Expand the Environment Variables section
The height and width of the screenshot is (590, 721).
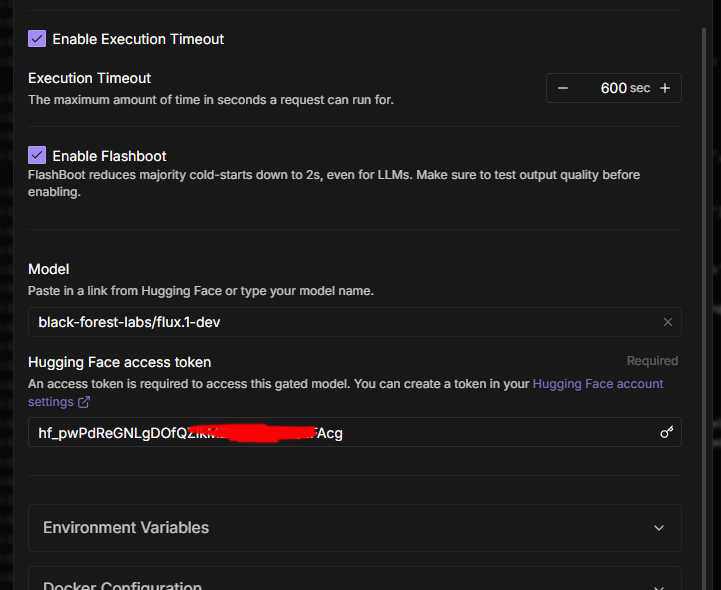pos(126,528)
